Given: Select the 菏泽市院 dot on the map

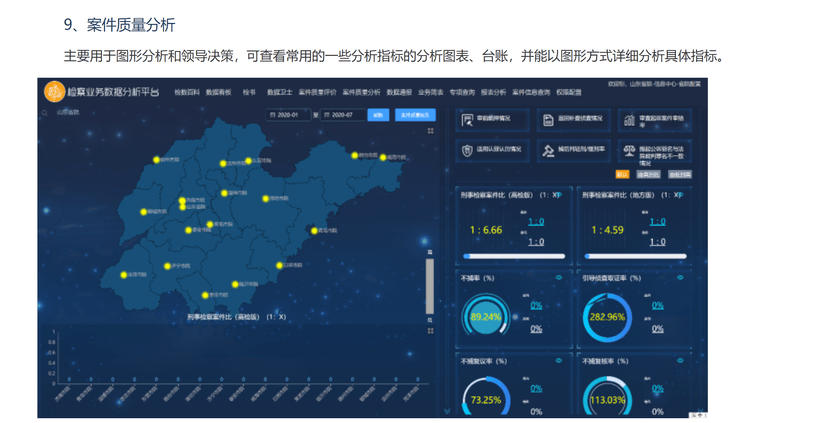Looking at the screenshot, I should (x=124, y=275).
